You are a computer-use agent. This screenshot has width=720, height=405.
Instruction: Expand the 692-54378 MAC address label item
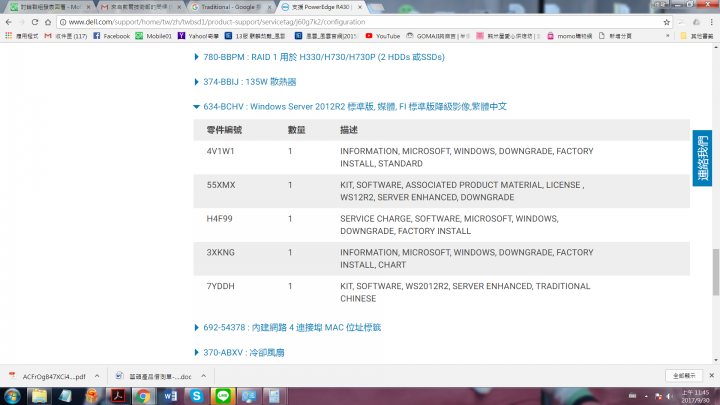(x=196, y=327)
